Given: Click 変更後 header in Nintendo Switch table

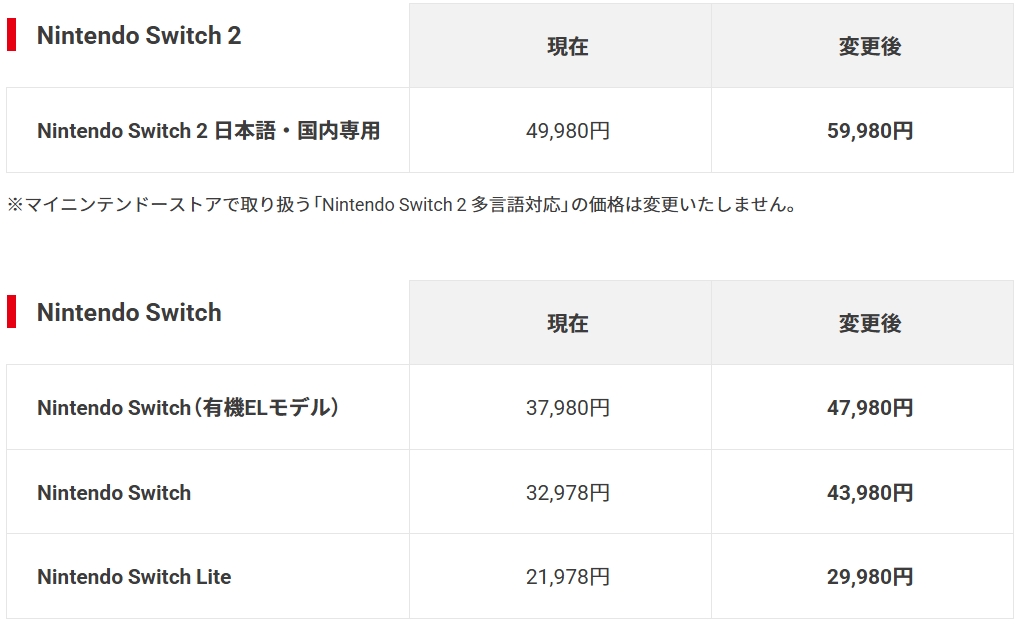Looking at the screenshot, I should click(870, 323).
